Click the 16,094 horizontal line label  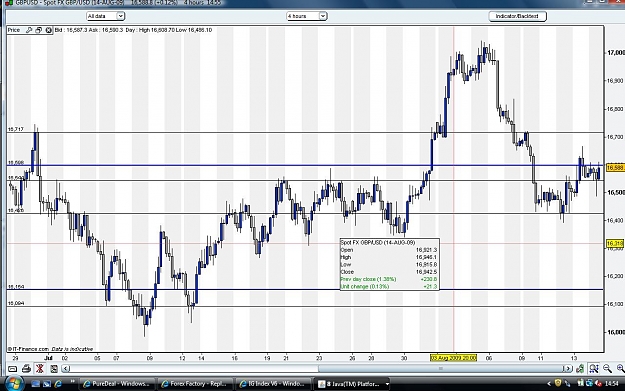click(16, 303)
